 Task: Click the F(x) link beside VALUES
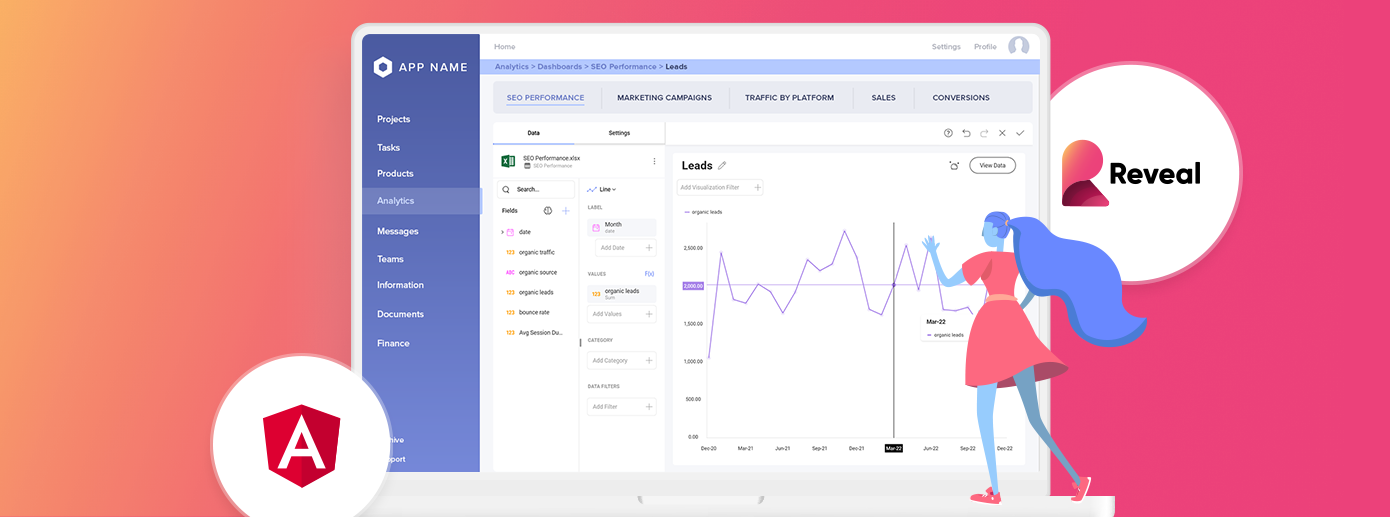coord(649,273)
